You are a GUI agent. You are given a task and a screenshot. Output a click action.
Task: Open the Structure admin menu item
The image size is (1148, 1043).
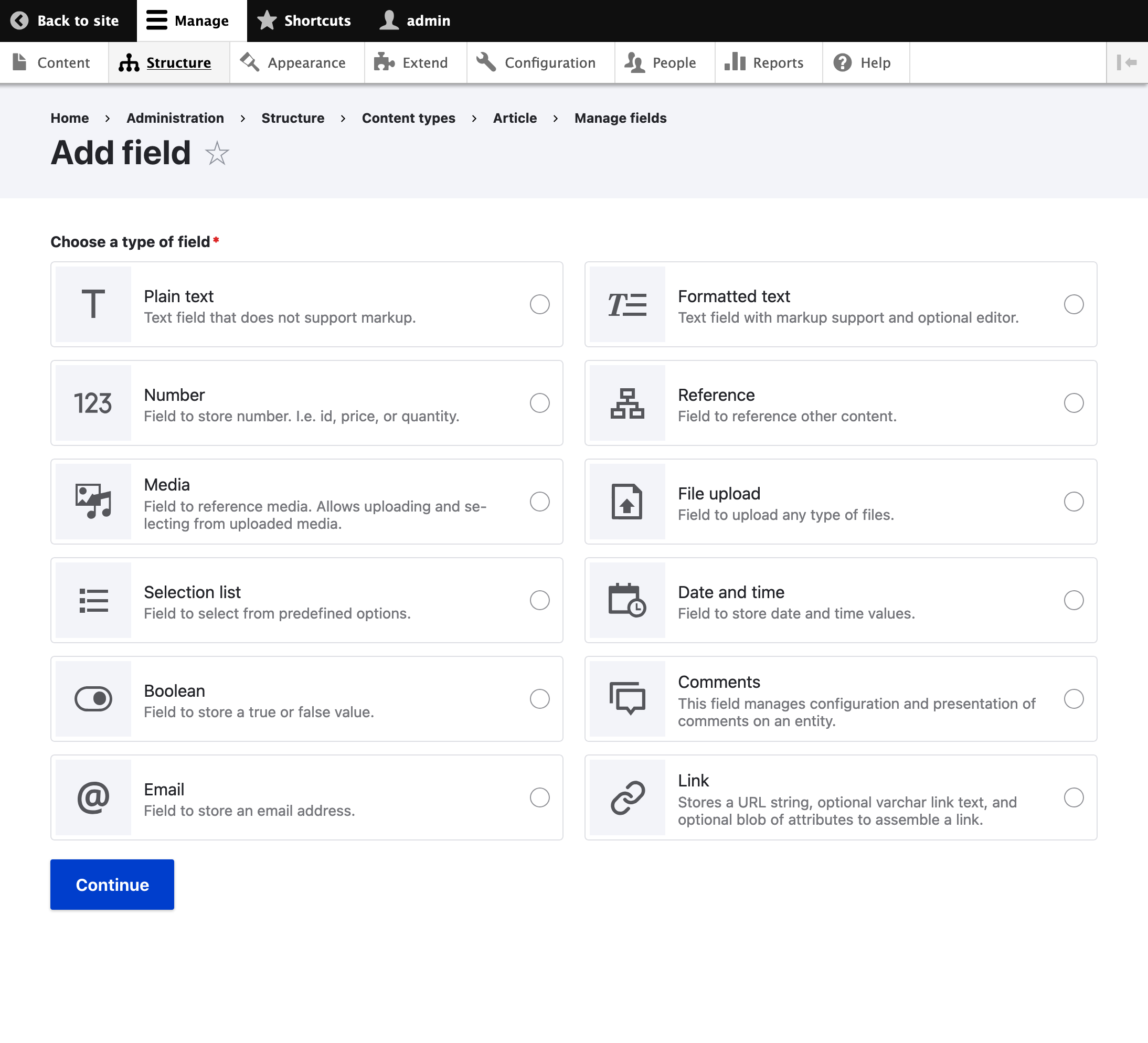coord(169,62)
